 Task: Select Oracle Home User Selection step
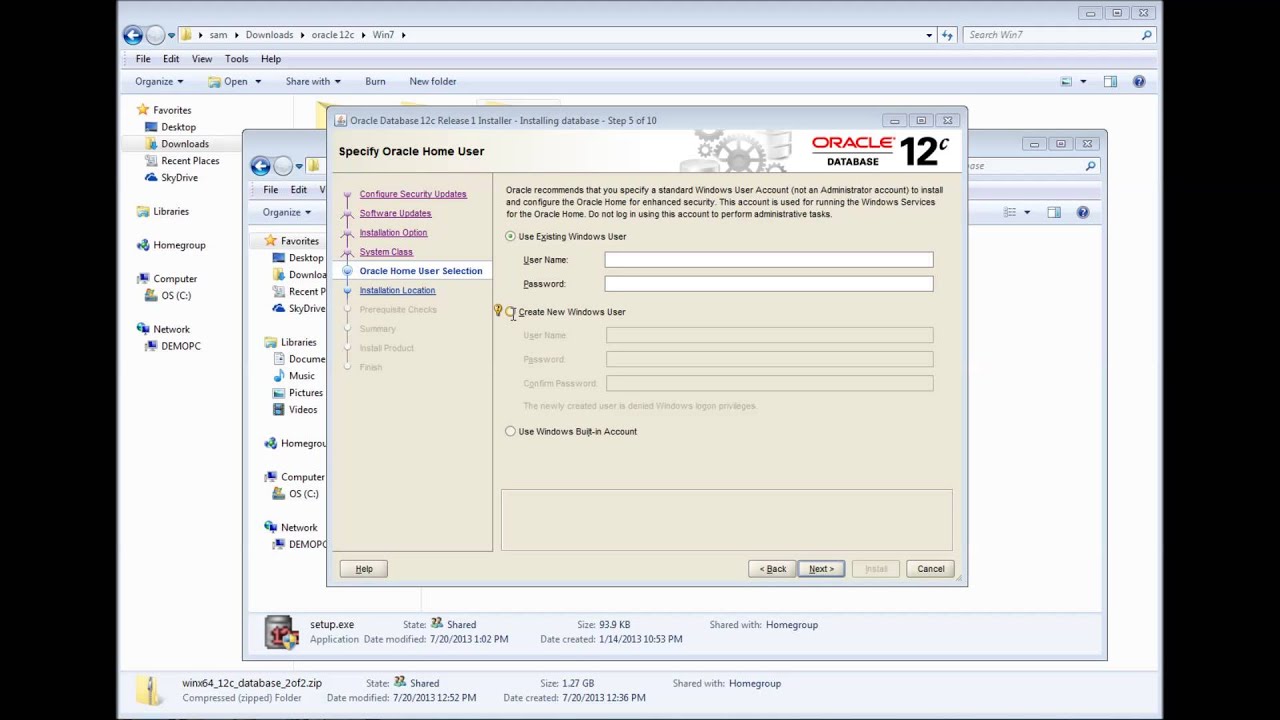pos(420,271)
